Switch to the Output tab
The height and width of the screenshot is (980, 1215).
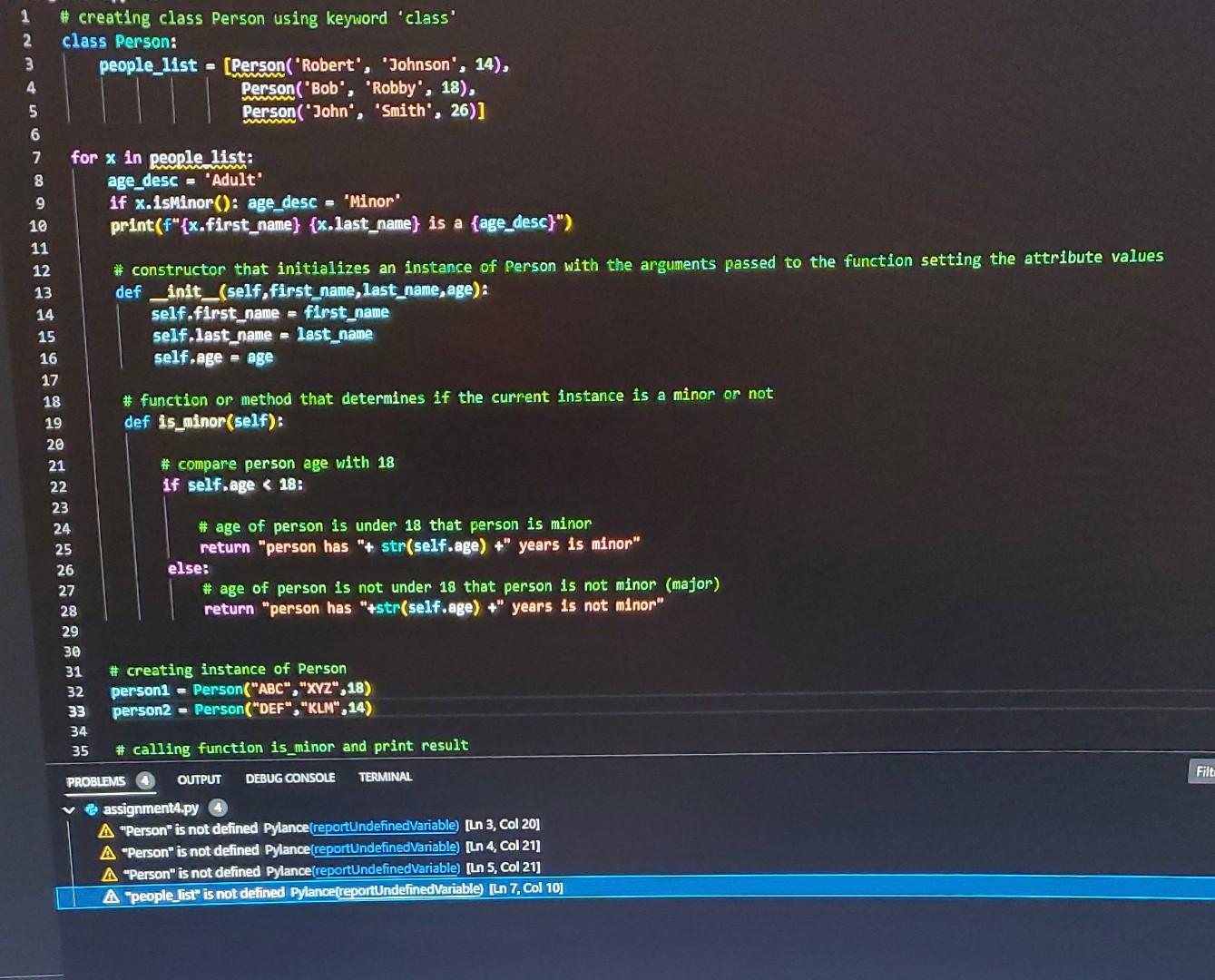(x=199, y=779)
